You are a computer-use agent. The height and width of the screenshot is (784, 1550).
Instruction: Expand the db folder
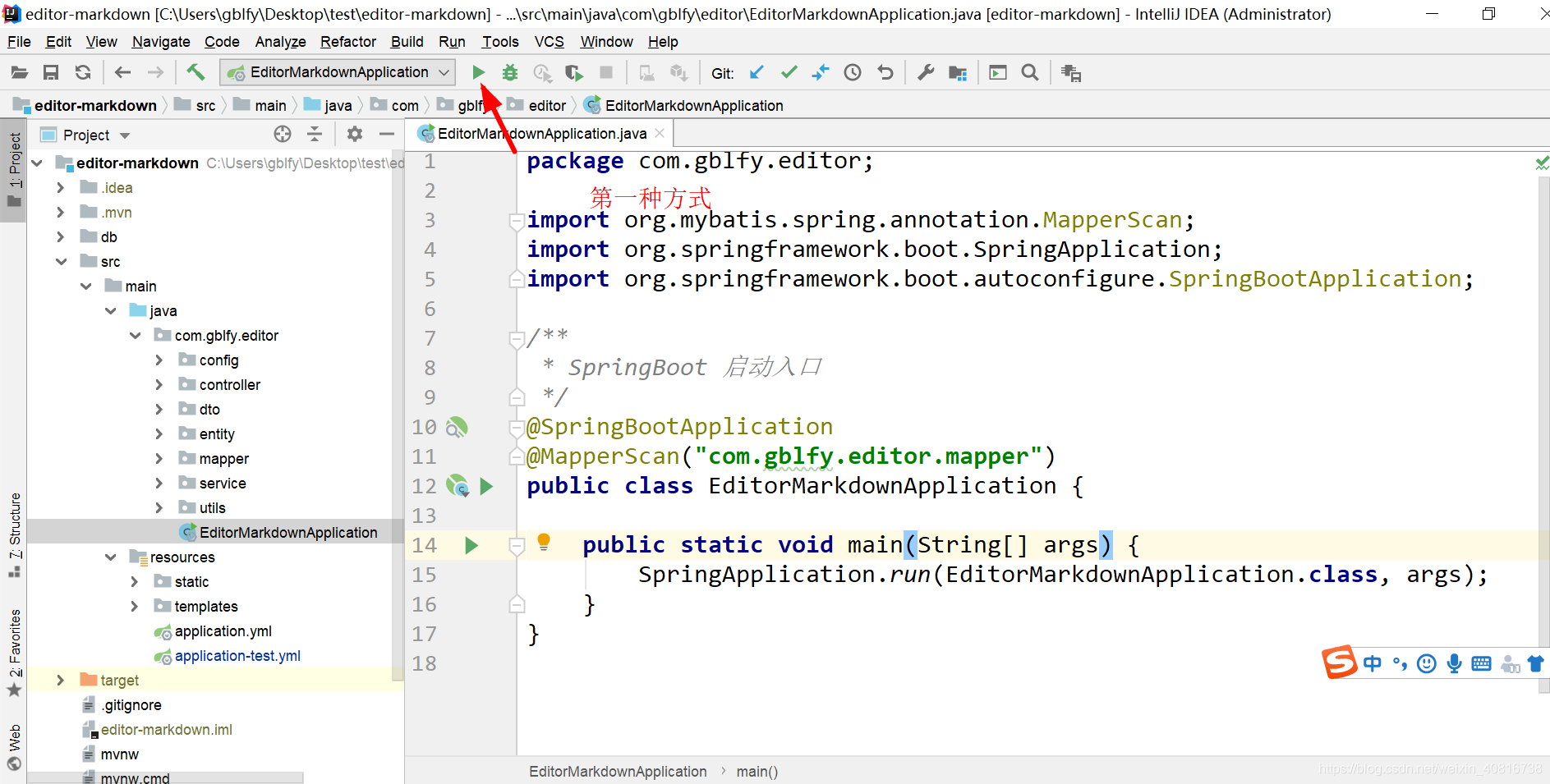60,237
